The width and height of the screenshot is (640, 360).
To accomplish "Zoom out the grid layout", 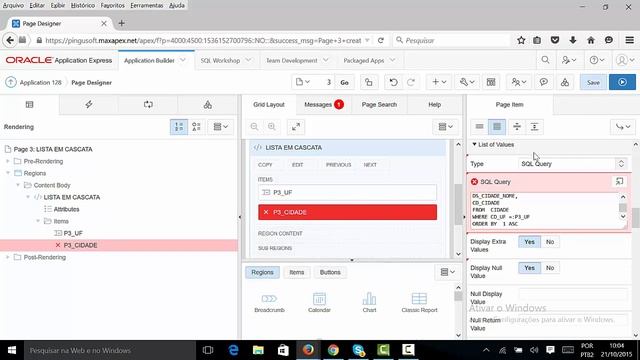I will coord(254,127).
